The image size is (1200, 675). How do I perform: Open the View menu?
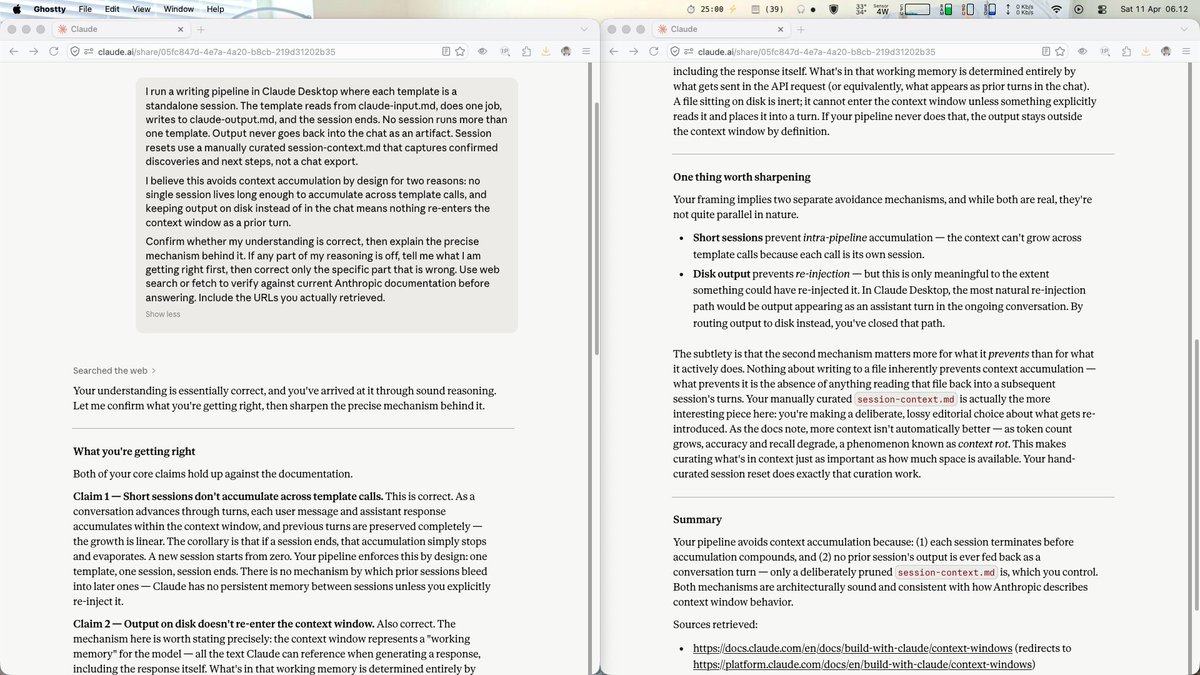(x=142, y=9)
